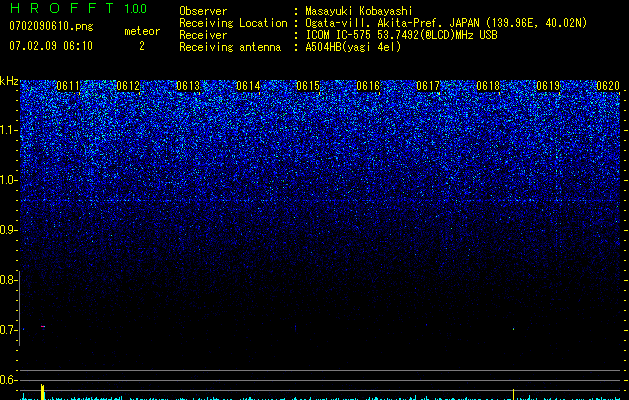Click the 0616 time marker

tap(368, 86)
